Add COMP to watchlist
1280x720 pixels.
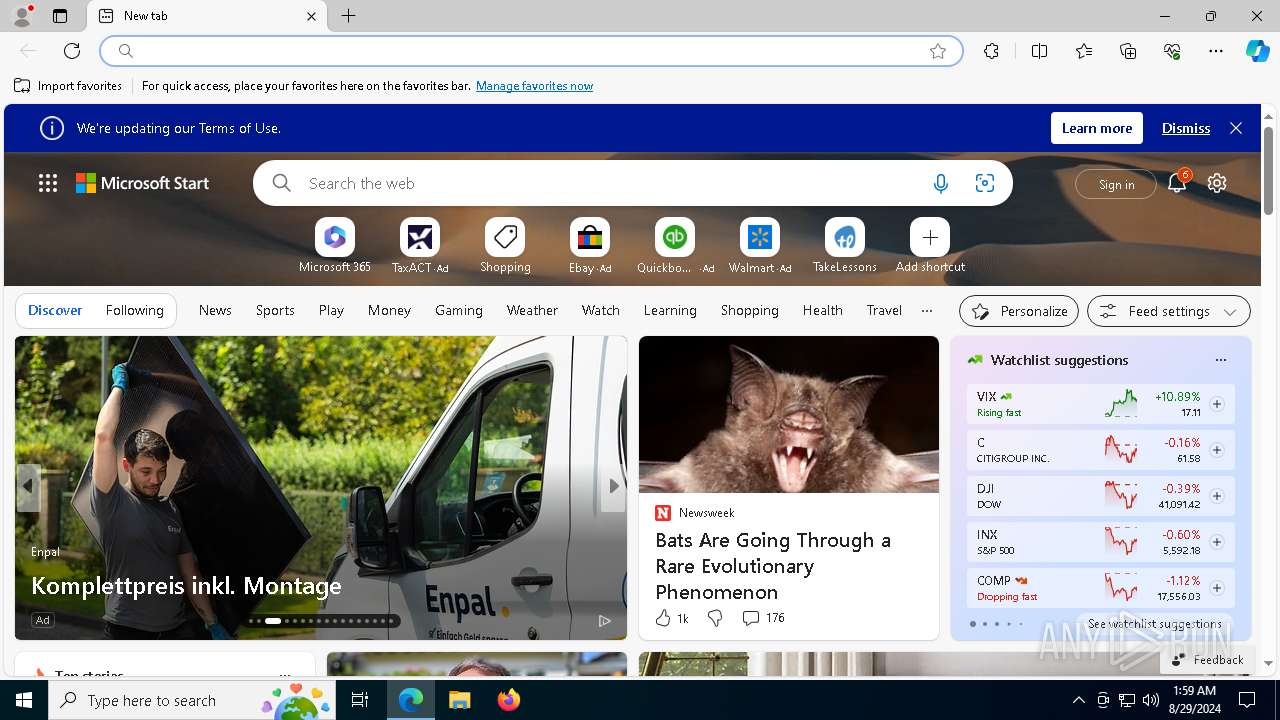[x=1217, y=588]
